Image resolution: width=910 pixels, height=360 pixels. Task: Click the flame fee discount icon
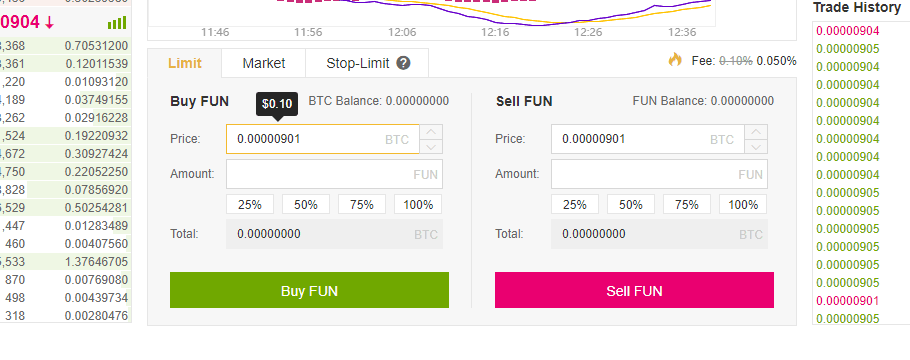tap(675, 59)
